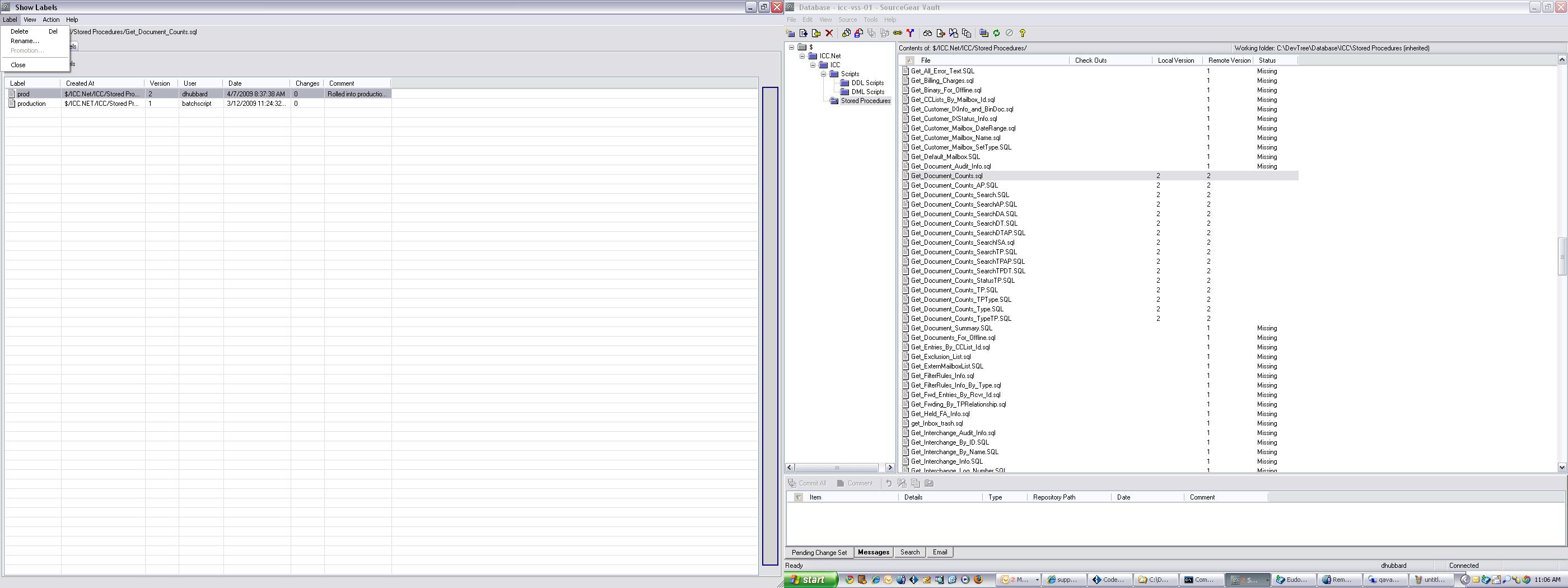The width and height of the screenshot is (1568, 588).
Task: Click the show differences documents icon
Action: point(954,34)
